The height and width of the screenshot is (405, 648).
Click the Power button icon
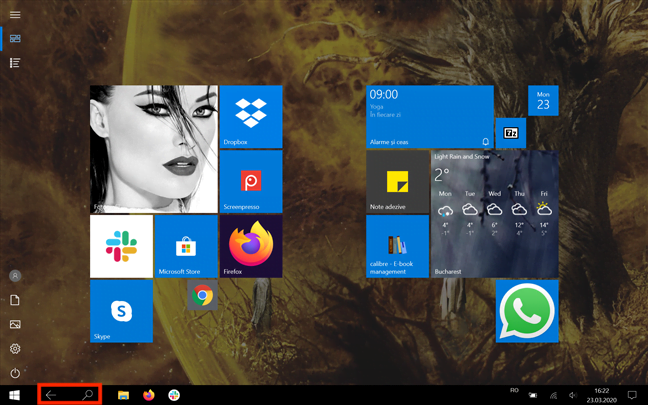pyautogui.click(x=15, y=373)
